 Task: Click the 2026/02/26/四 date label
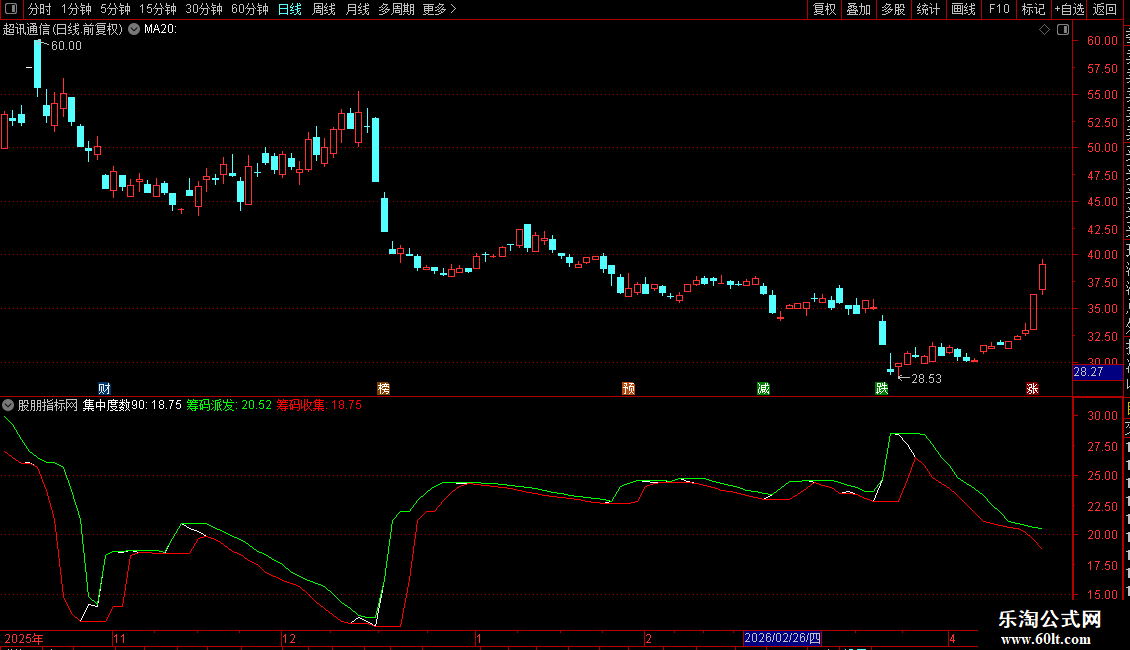tap(782, 638)
